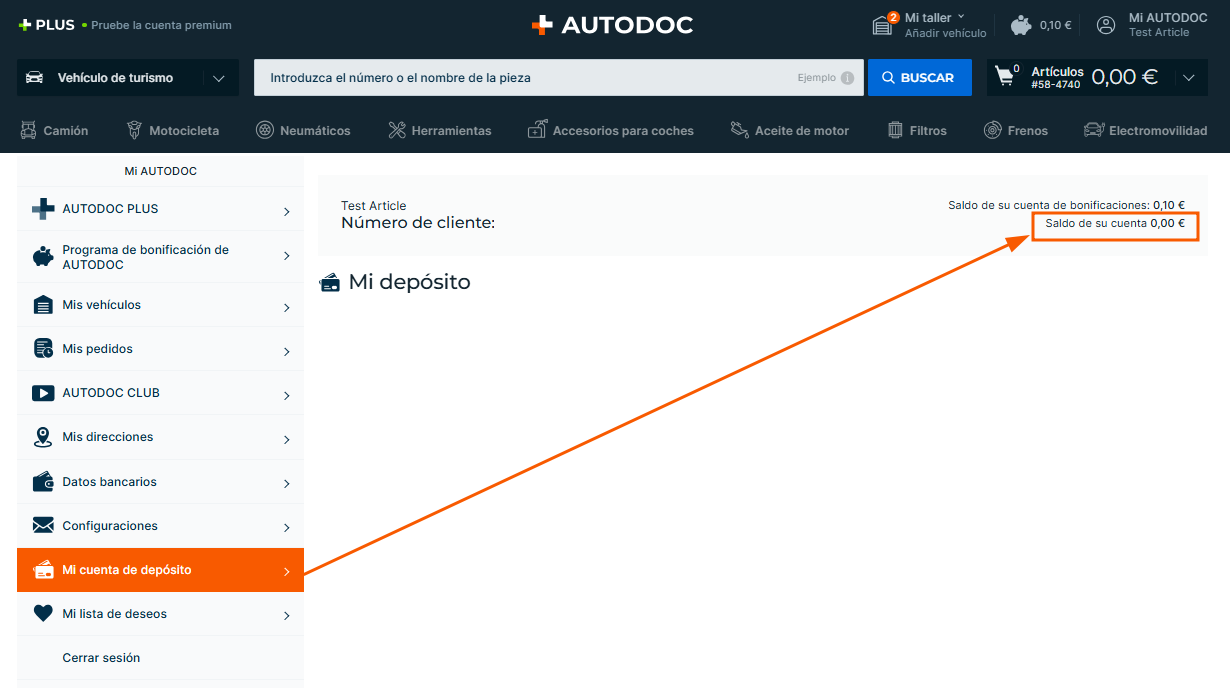This screenshot has width=1230, height=698.
Task: Open the Neumáticos tire category
Action: [x=303, y=130]
